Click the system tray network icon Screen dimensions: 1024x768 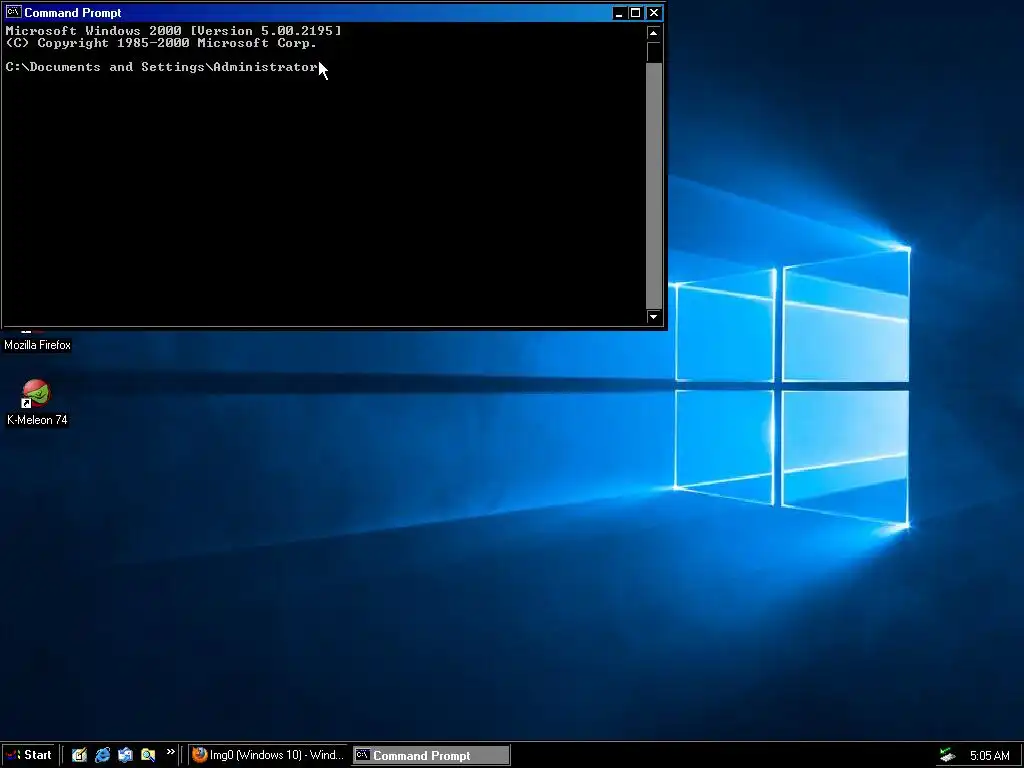[x=948, y=755]
